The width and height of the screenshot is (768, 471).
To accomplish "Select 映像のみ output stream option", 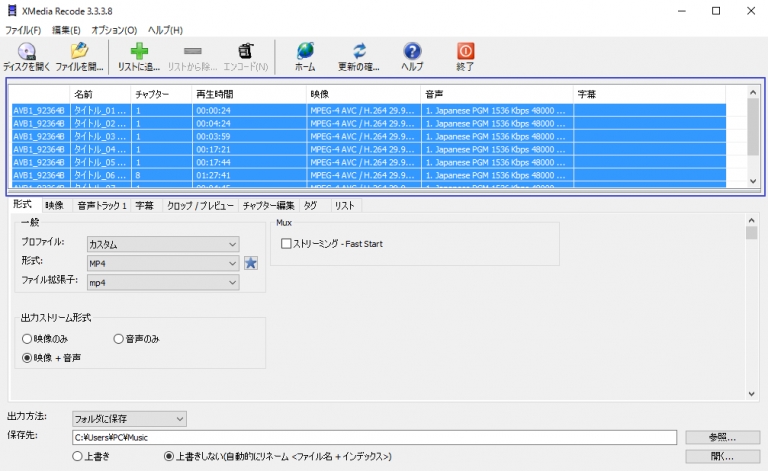I will [27, 339].
